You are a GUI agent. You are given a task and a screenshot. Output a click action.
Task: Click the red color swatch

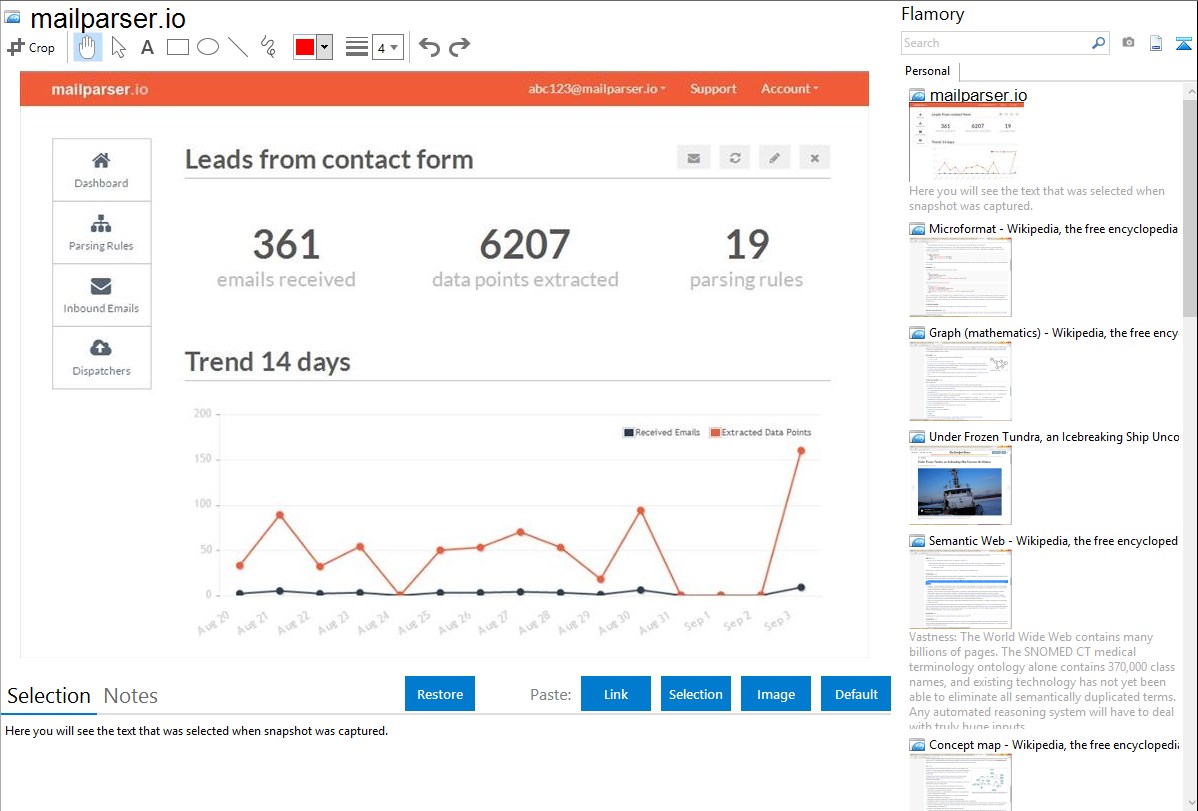coord(305,47)
